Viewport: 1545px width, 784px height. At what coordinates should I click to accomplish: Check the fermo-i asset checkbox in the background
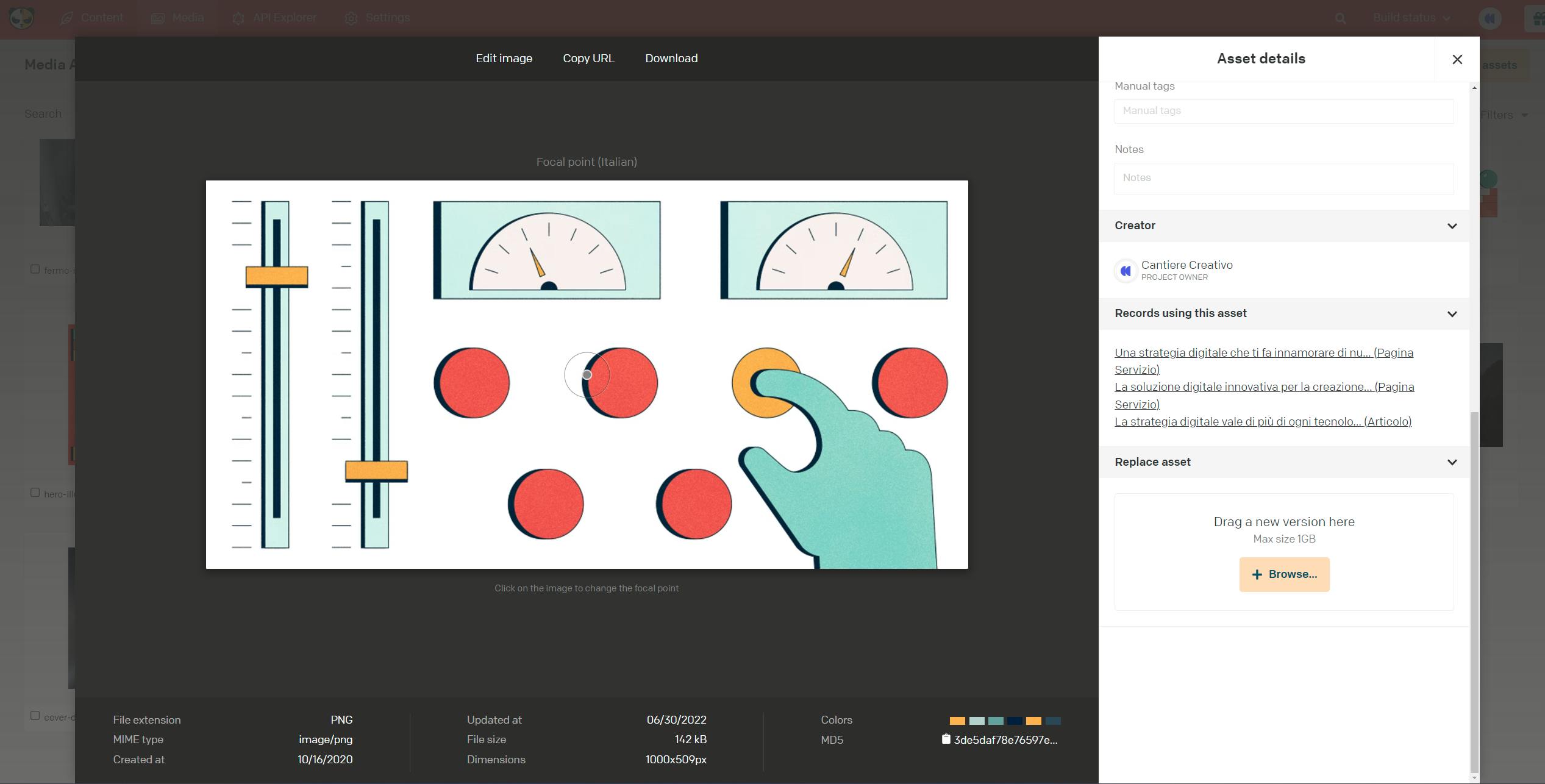coord(35,269)
